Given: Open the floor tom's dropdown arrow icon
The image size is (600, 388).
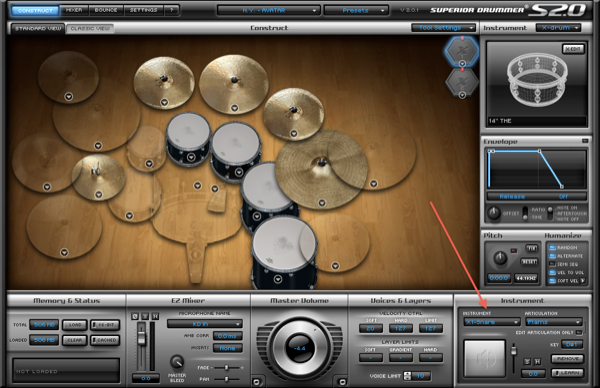Looking at the screenshot, I should pyautogui.click(x=278, y=279).
